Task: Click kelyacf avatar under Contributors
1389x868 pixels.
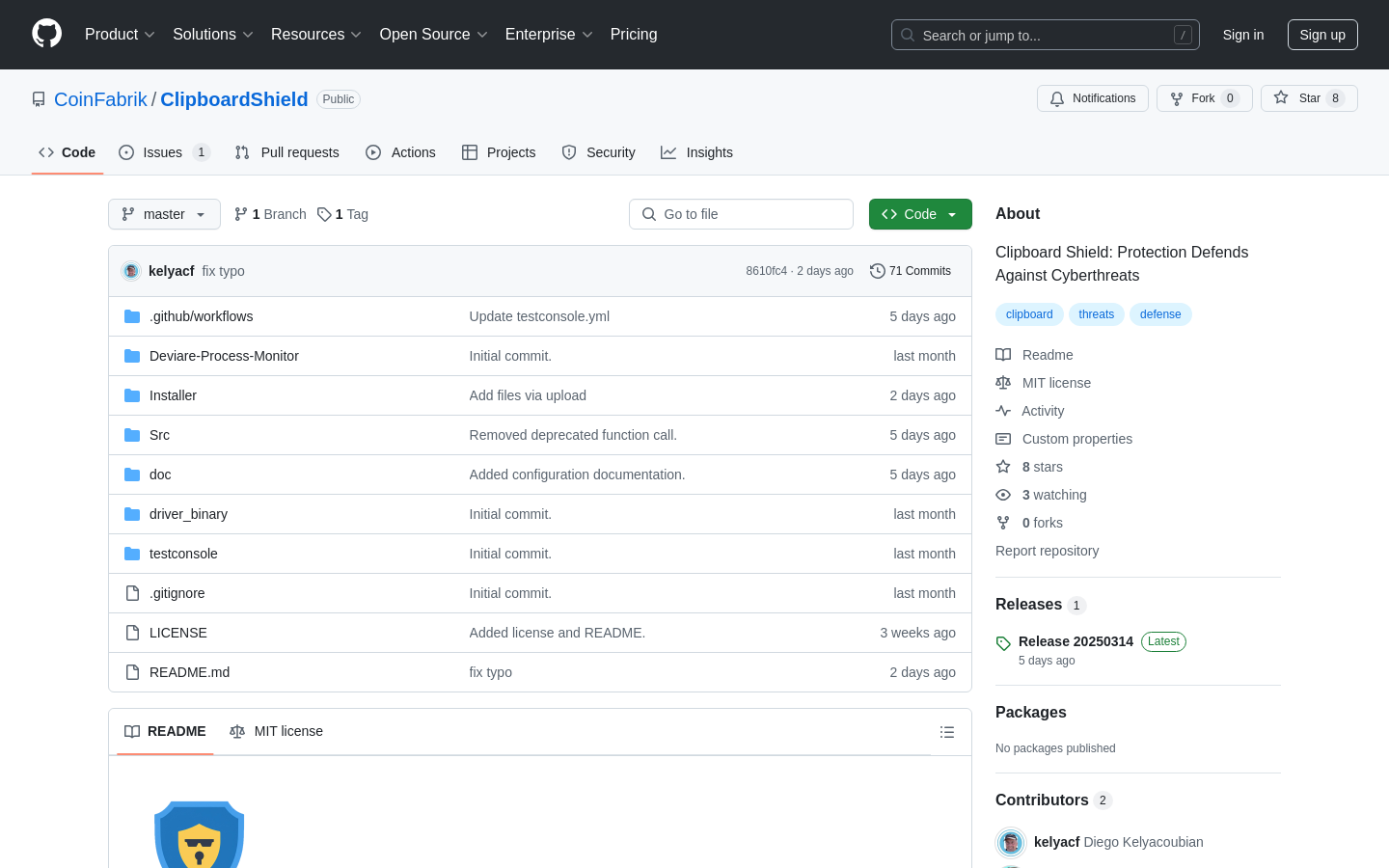Action: pos(1011,842)
